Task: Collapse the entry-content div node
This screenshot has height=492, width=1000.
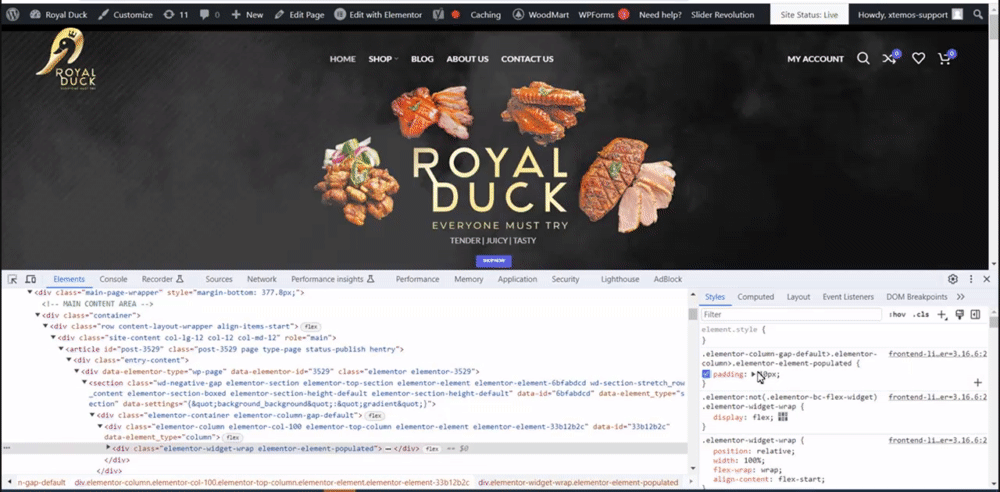Action: [x=69, y=360]
